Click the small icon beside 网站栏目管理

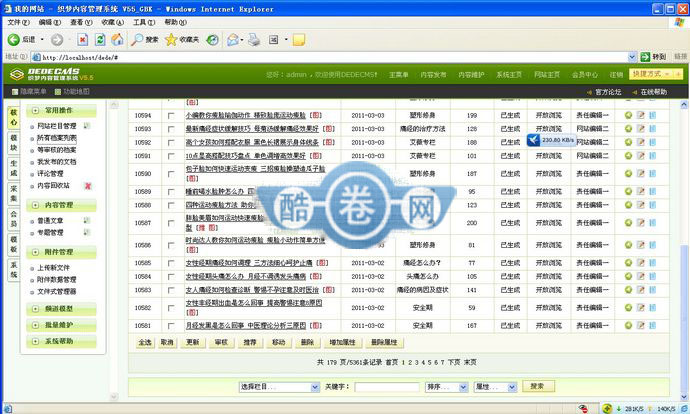click(87, 126)
